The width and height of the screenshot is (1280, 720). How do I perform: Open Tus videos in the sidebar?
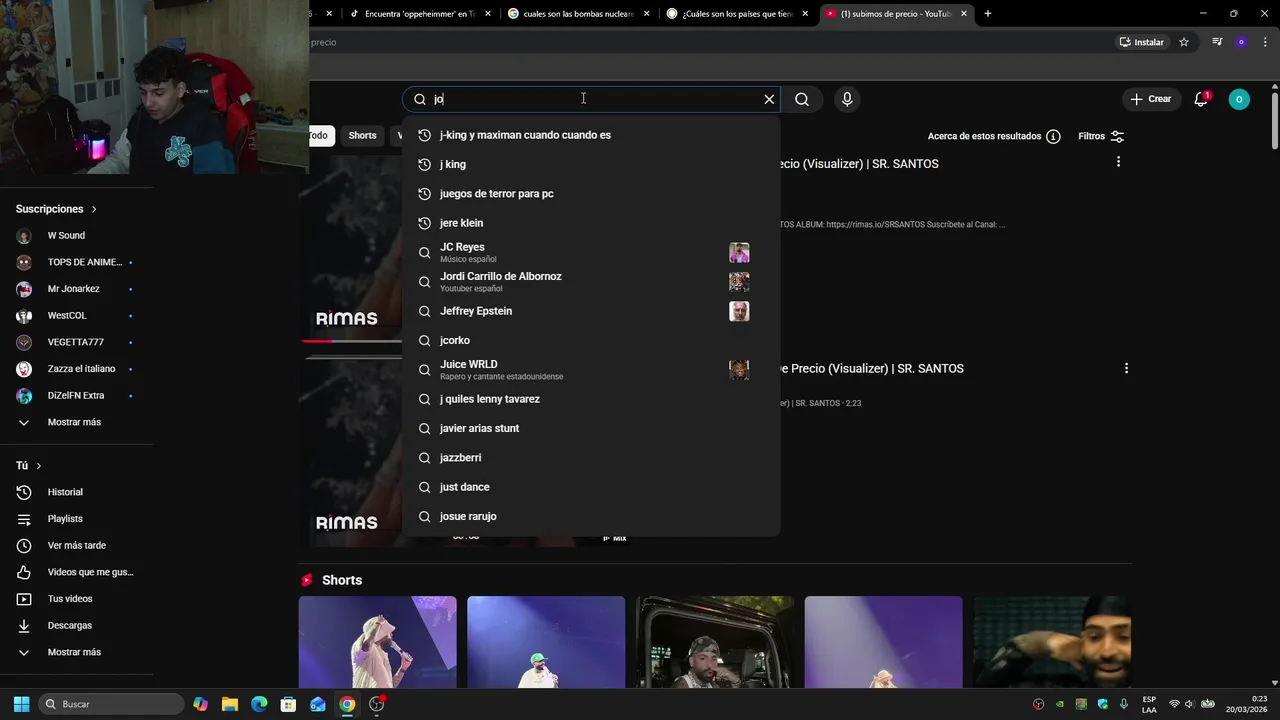click(x=76, y=599)
